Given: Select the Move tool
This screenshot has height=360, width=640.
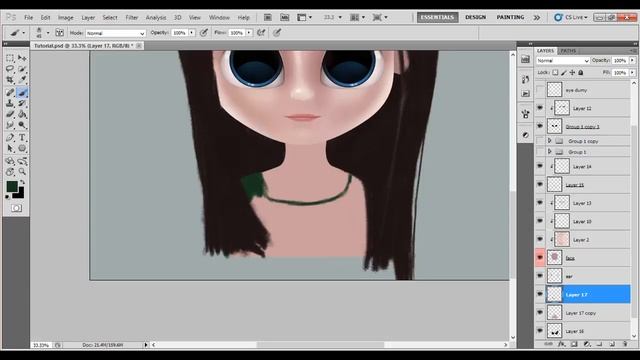Looking at the screenshot, I should [x=22, y=58].
